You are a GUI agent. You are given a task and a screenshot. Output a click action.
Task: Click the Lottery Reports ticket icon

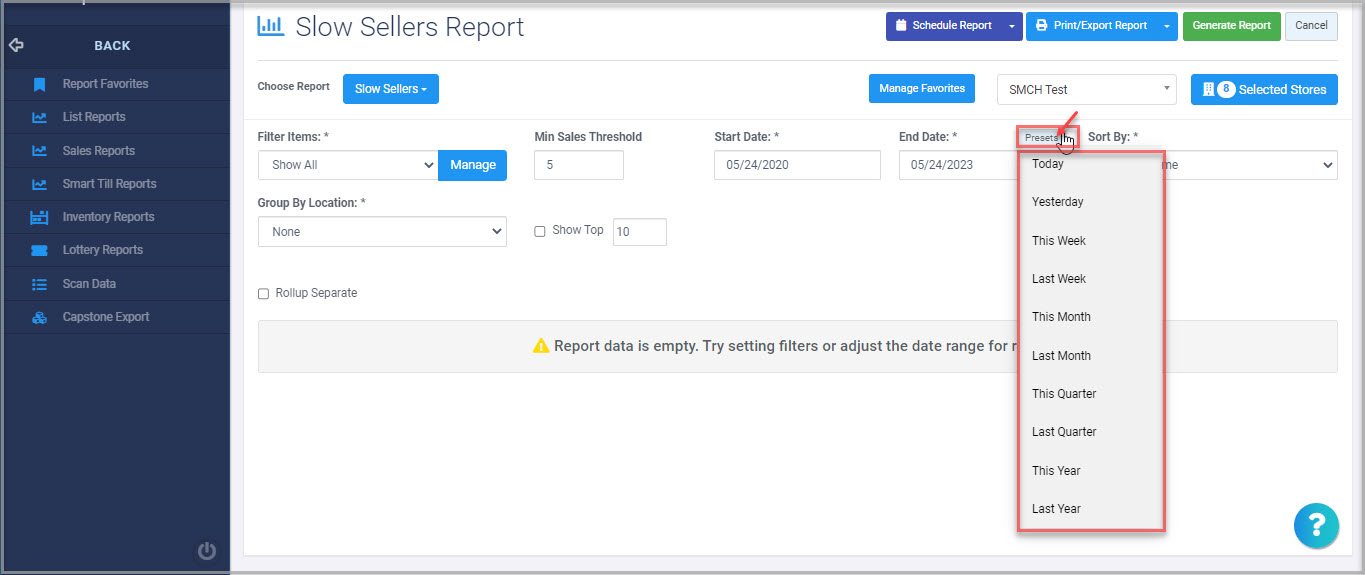pyautogui.click(x=39, y=250)
